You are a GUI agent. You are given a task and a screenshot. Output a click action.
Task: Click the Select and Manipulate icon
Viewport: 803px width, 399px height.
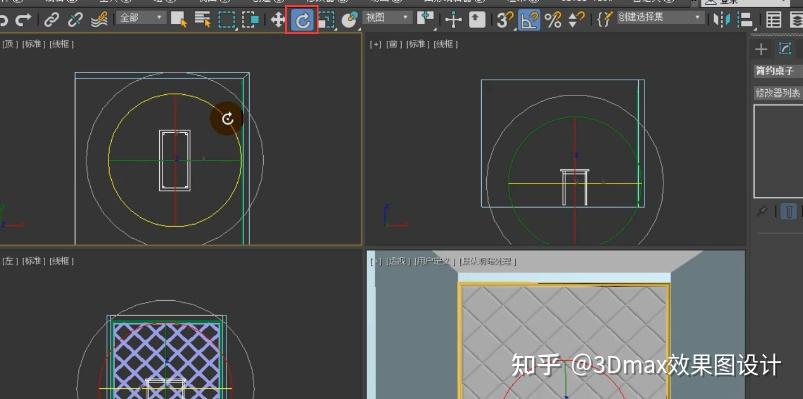coord(453,20)
